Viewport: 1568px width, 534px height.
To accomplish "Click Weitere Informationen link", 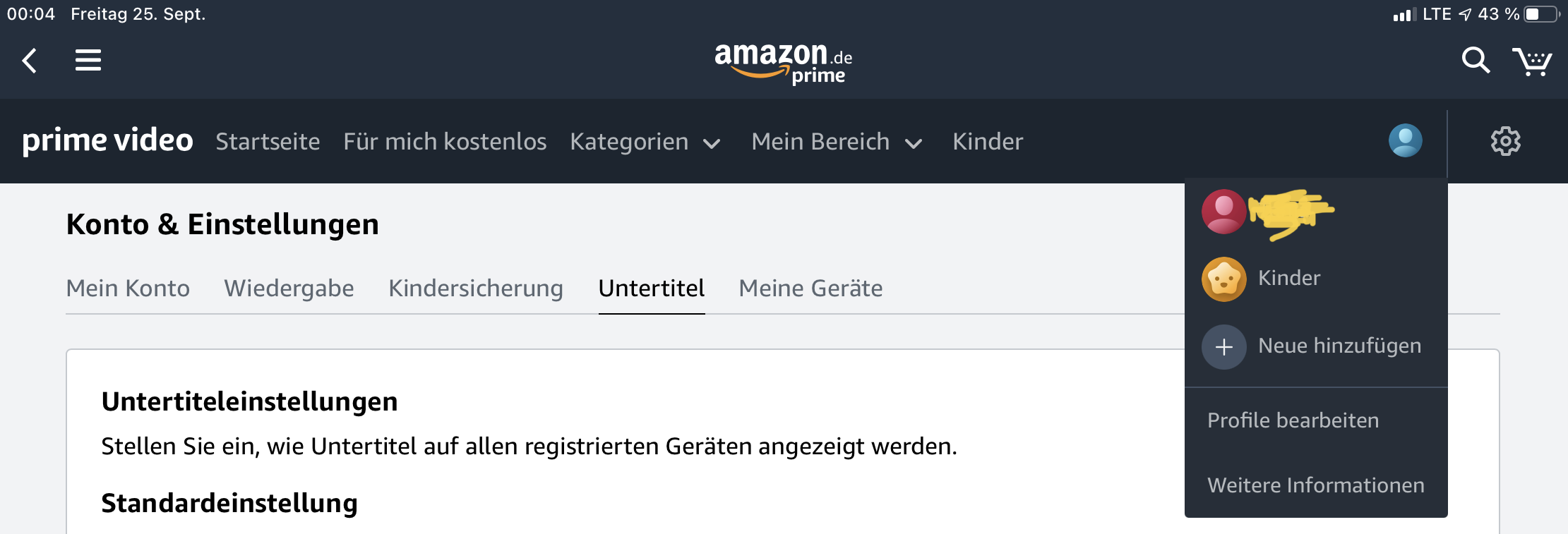I will (1315, 485).
